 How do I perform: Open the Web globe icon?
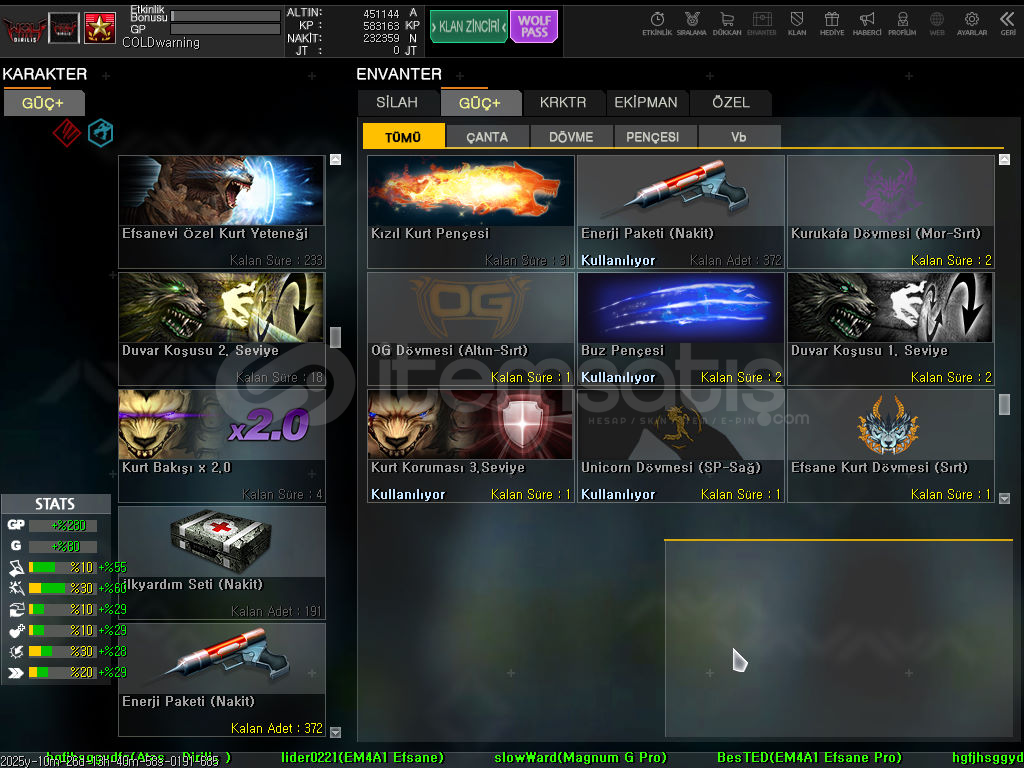[x=936, y=24]
